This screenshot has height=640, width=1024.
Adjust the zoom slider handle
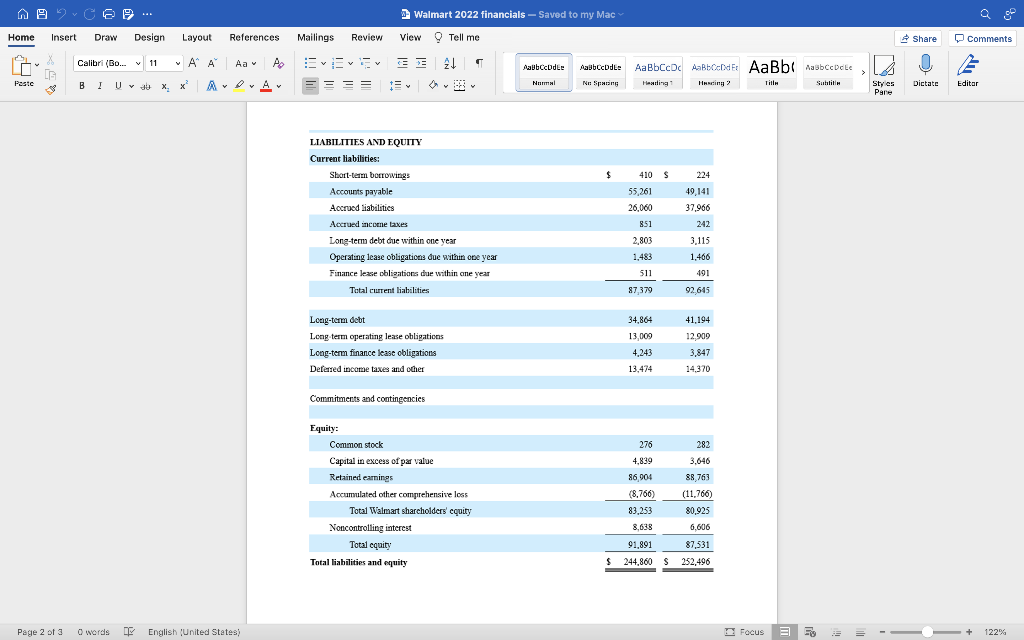tap(927, 632)
